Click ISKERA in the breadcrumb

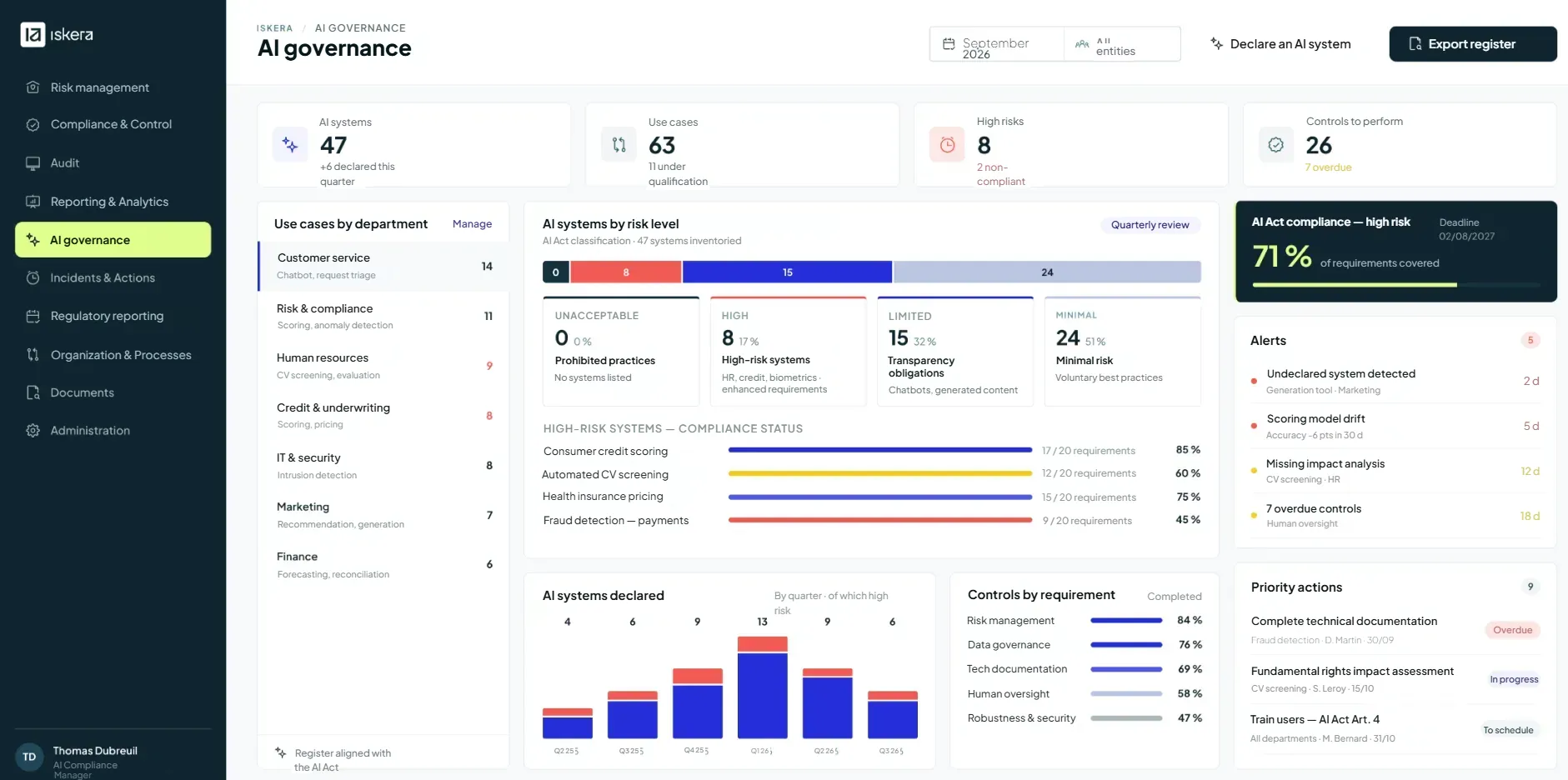(274, 28)
